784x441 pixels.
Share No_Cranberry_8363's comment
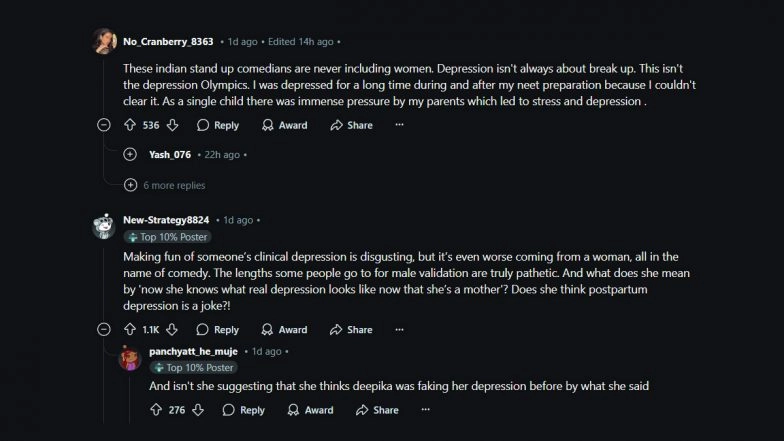(x=351, y=125)
